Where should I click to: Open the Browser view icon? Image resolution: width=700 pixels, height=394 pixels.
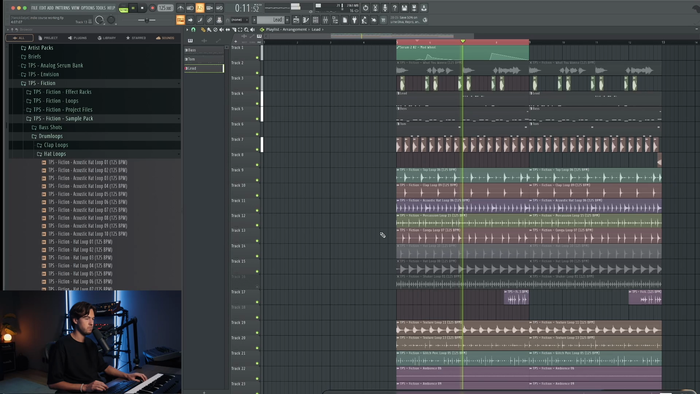(x=335, y=20)
